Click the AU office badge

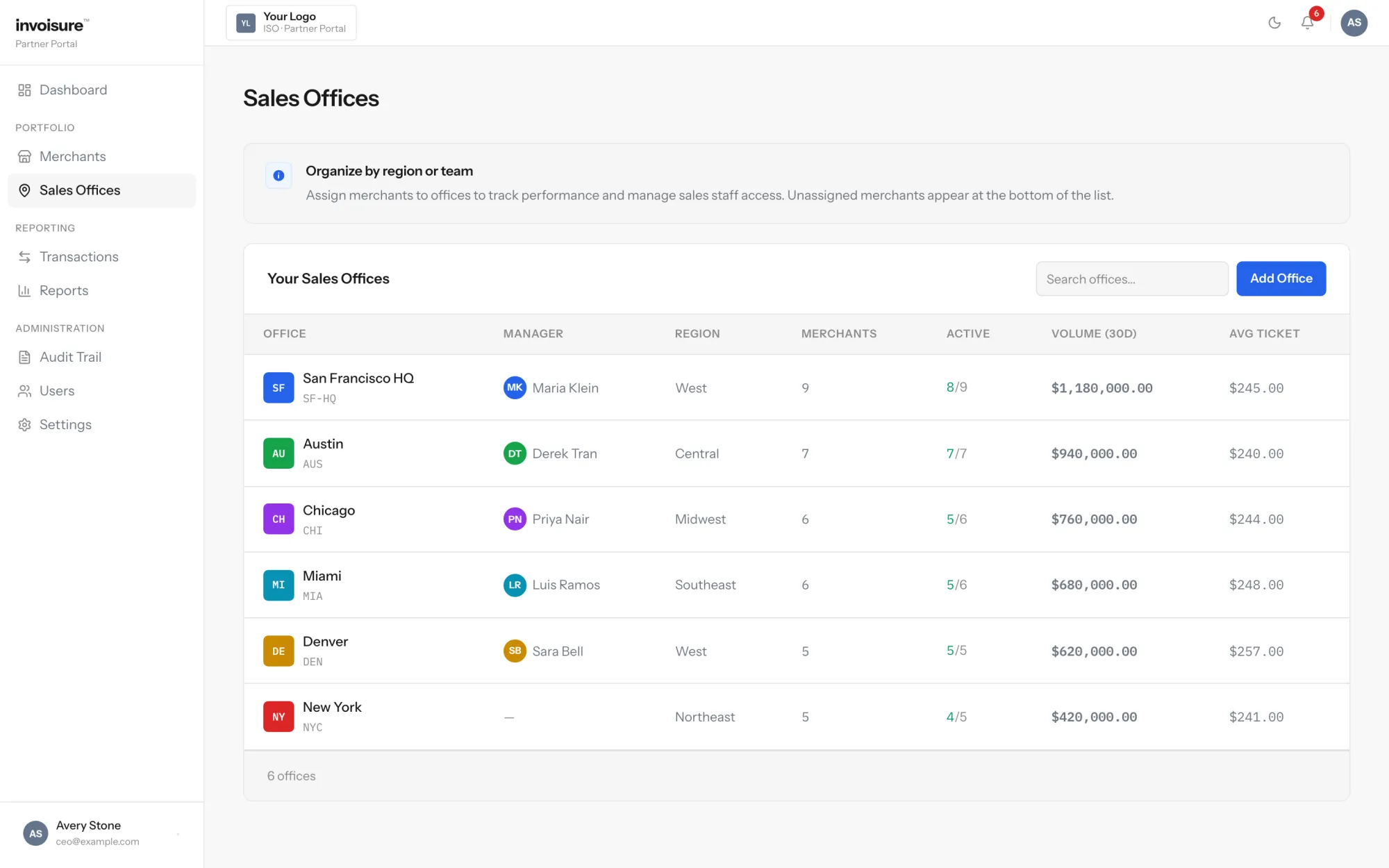coord(278,453)
